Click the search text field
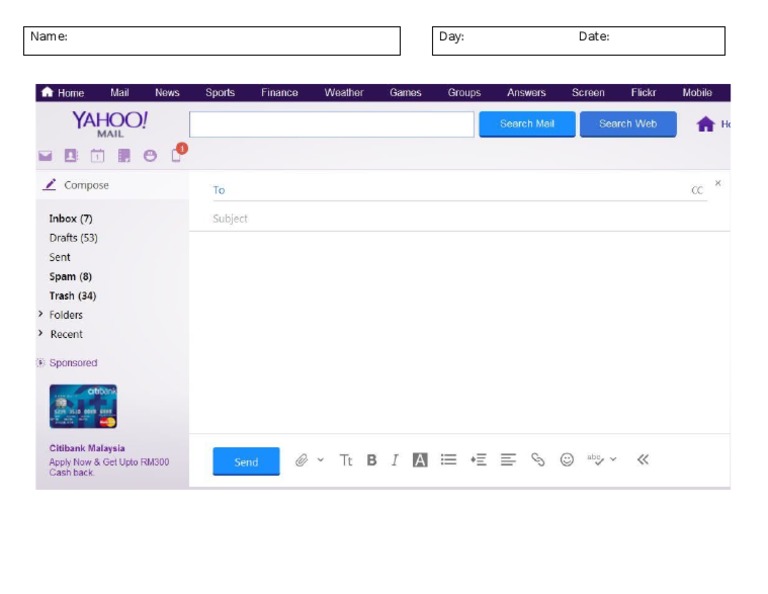Viewport: 768px width, 594px height. 332,124
